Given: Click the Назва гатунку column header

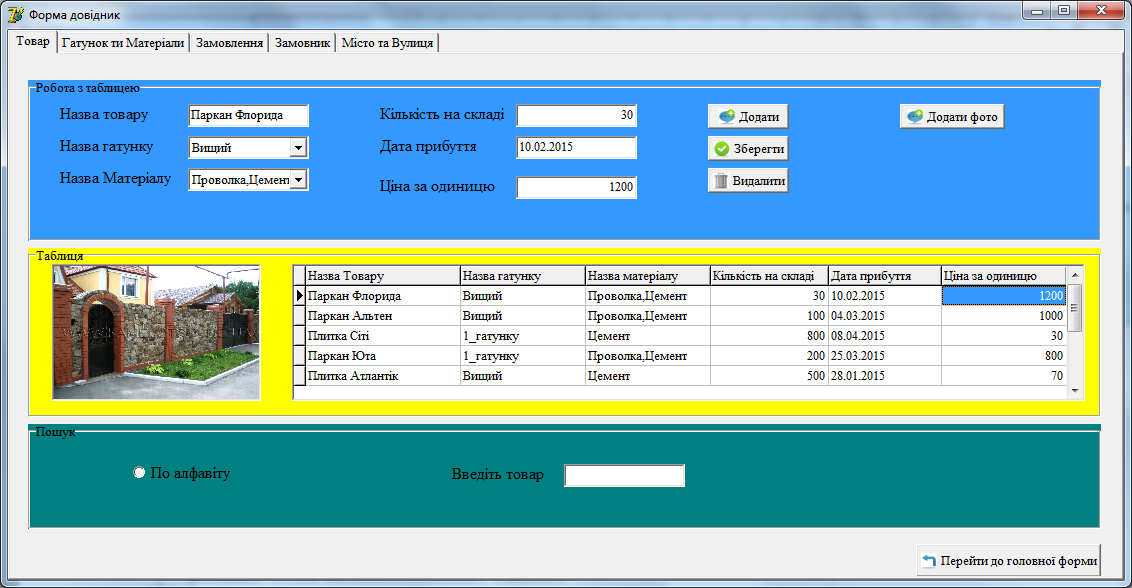Looking at the screenshot, I should tap(523, 275).
